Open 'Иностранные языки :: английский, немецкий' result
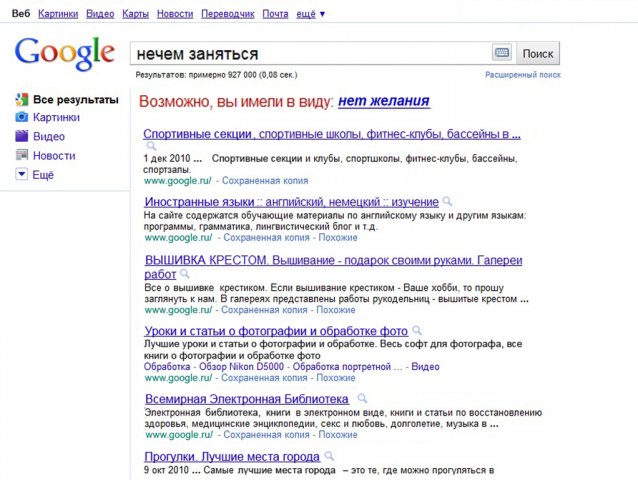Viewport: 638px width, 480px height. pos(291,202)
